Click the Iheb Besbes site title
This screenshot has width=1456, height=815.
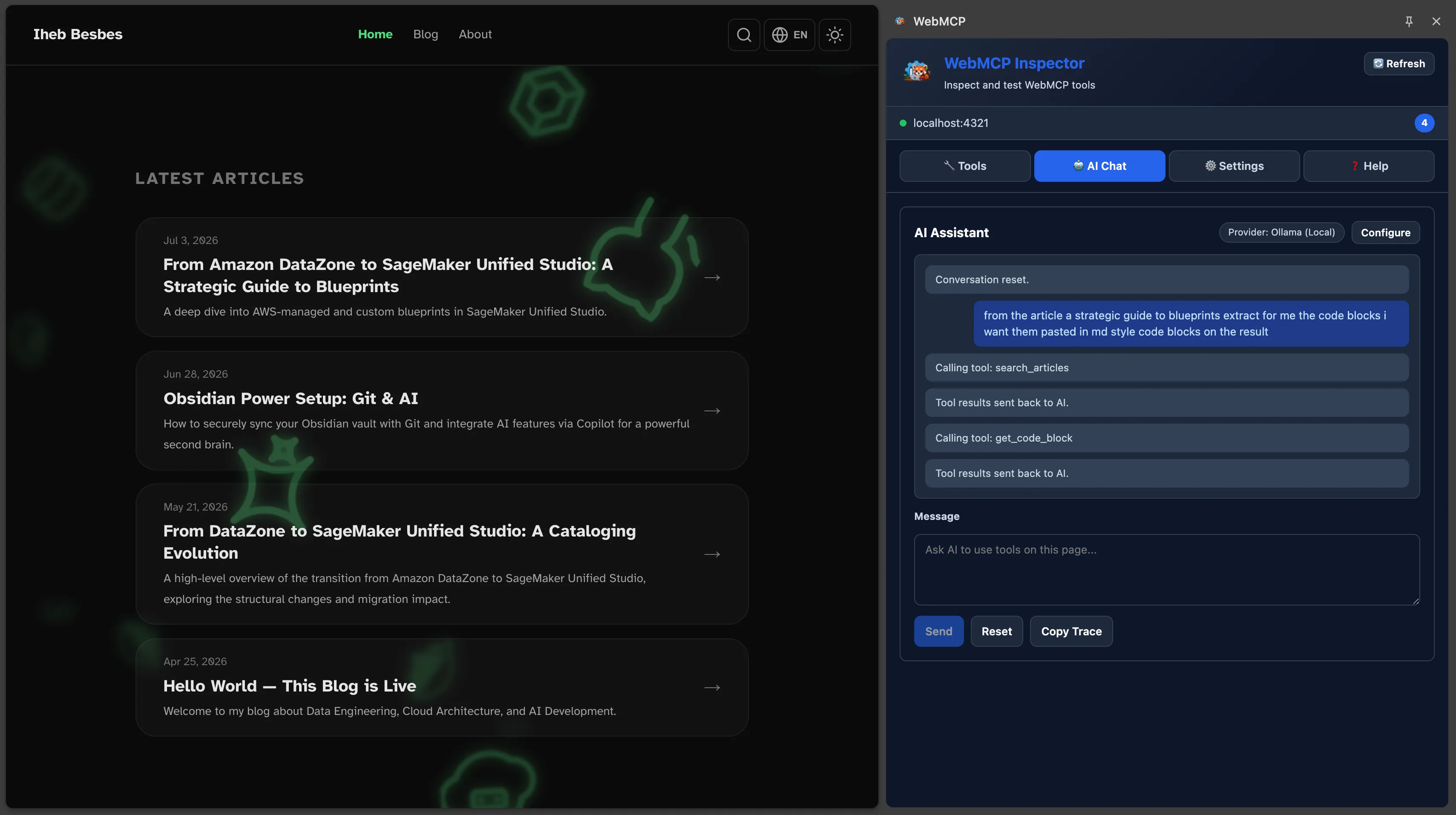(x=78, y=34)
